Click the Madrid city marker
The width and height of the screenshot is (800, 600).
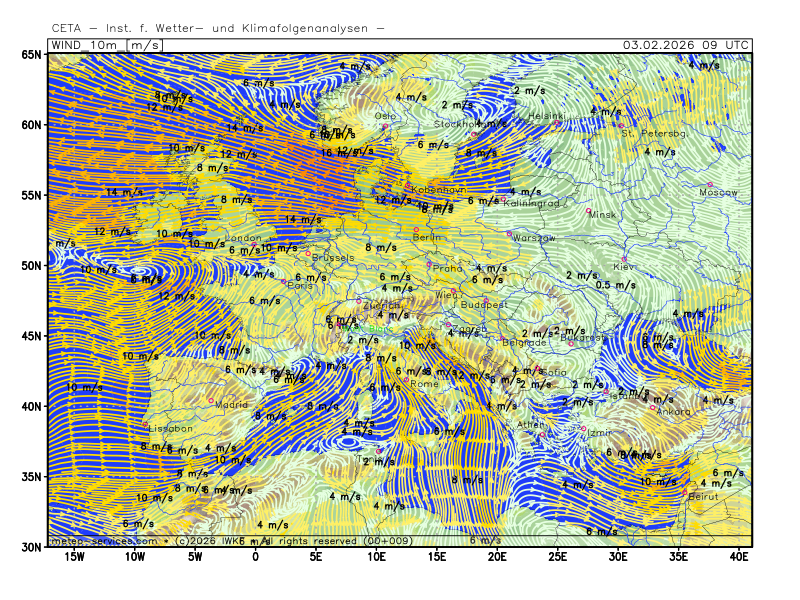tap(211, 401)
